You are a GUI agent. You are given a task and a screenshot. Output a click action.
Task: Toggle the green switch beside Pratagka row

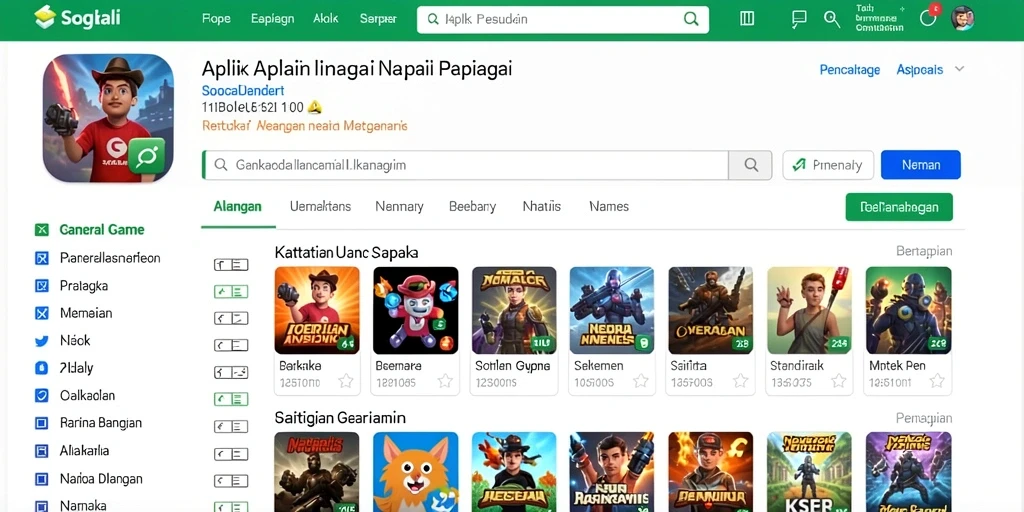click(x=231, y=292)
